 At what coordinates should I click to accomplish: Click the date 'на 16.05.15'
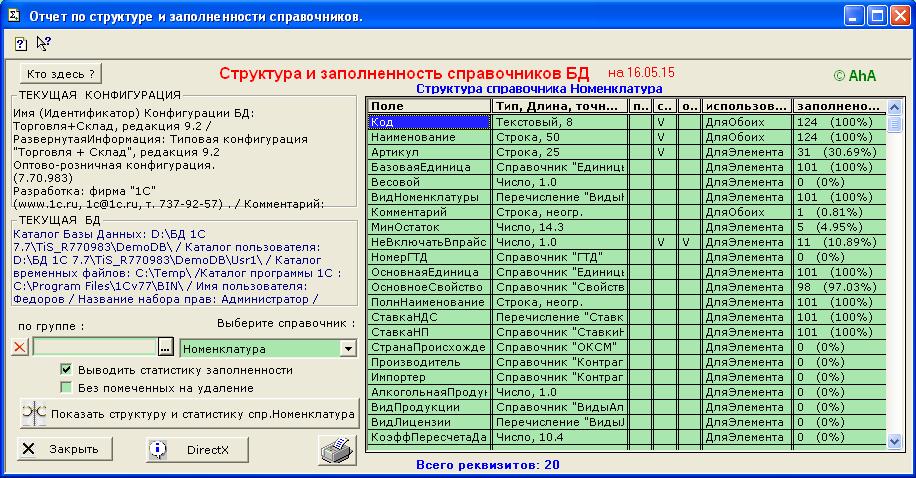641,72
